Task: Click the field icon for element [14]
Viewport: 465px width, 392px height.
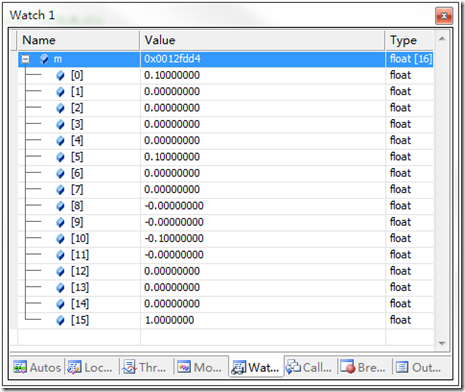Action: 60,304
